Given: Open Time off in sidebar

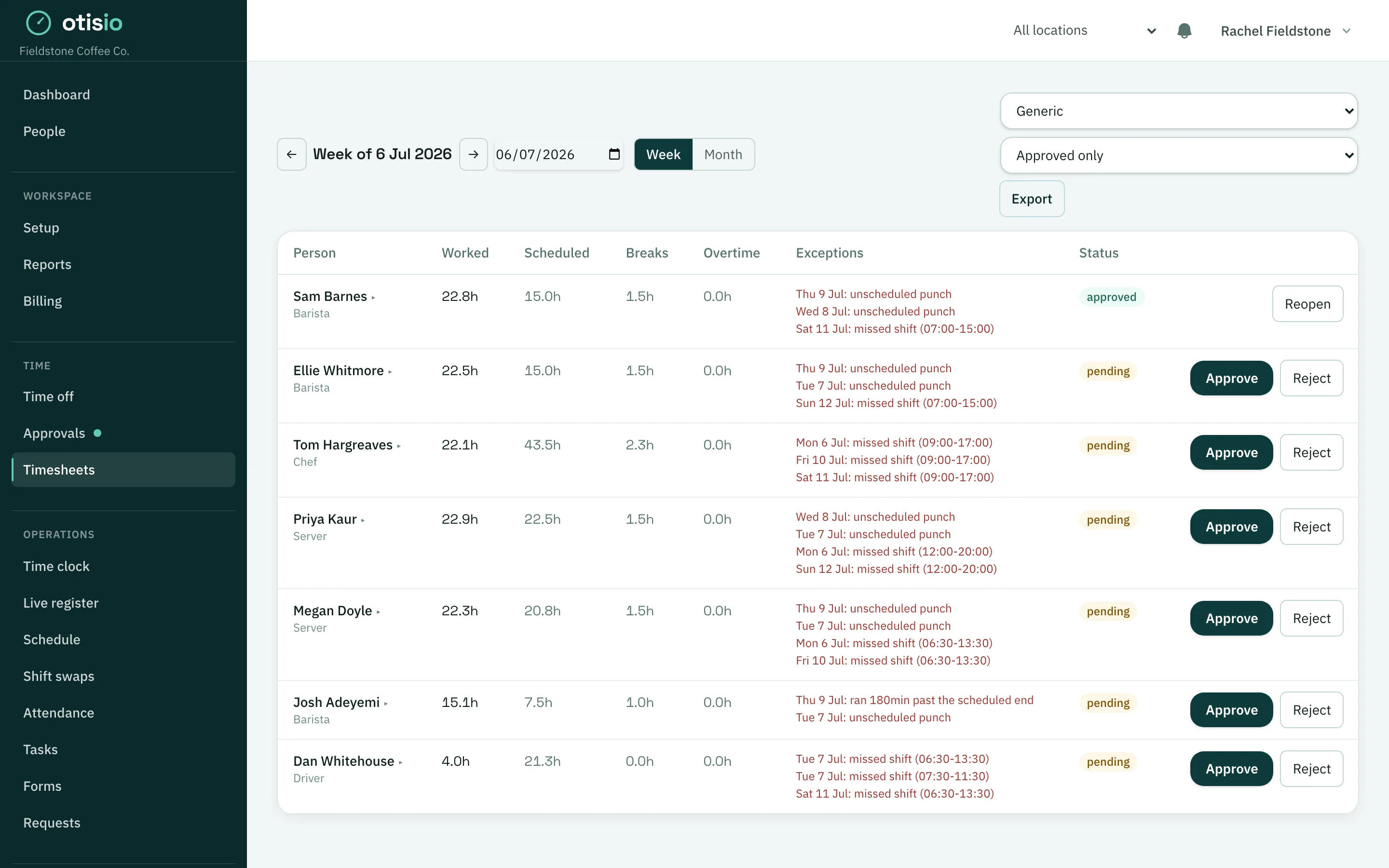Looking at the screenshot, I should 123,397.
